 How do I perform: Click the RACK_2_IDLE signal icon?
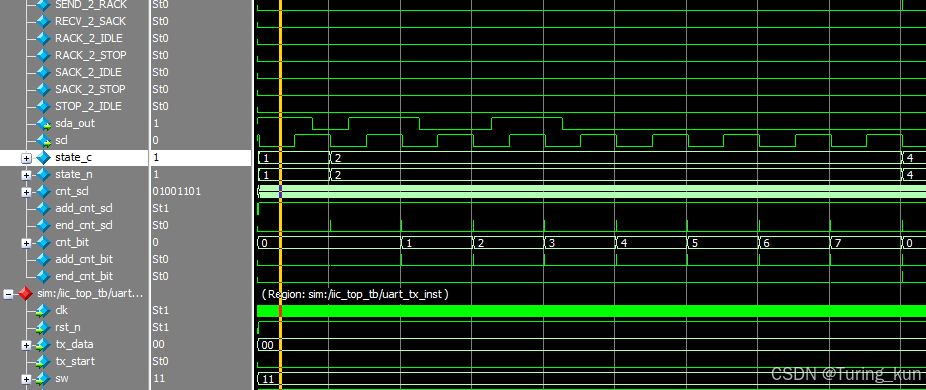(x=43, y=38)
